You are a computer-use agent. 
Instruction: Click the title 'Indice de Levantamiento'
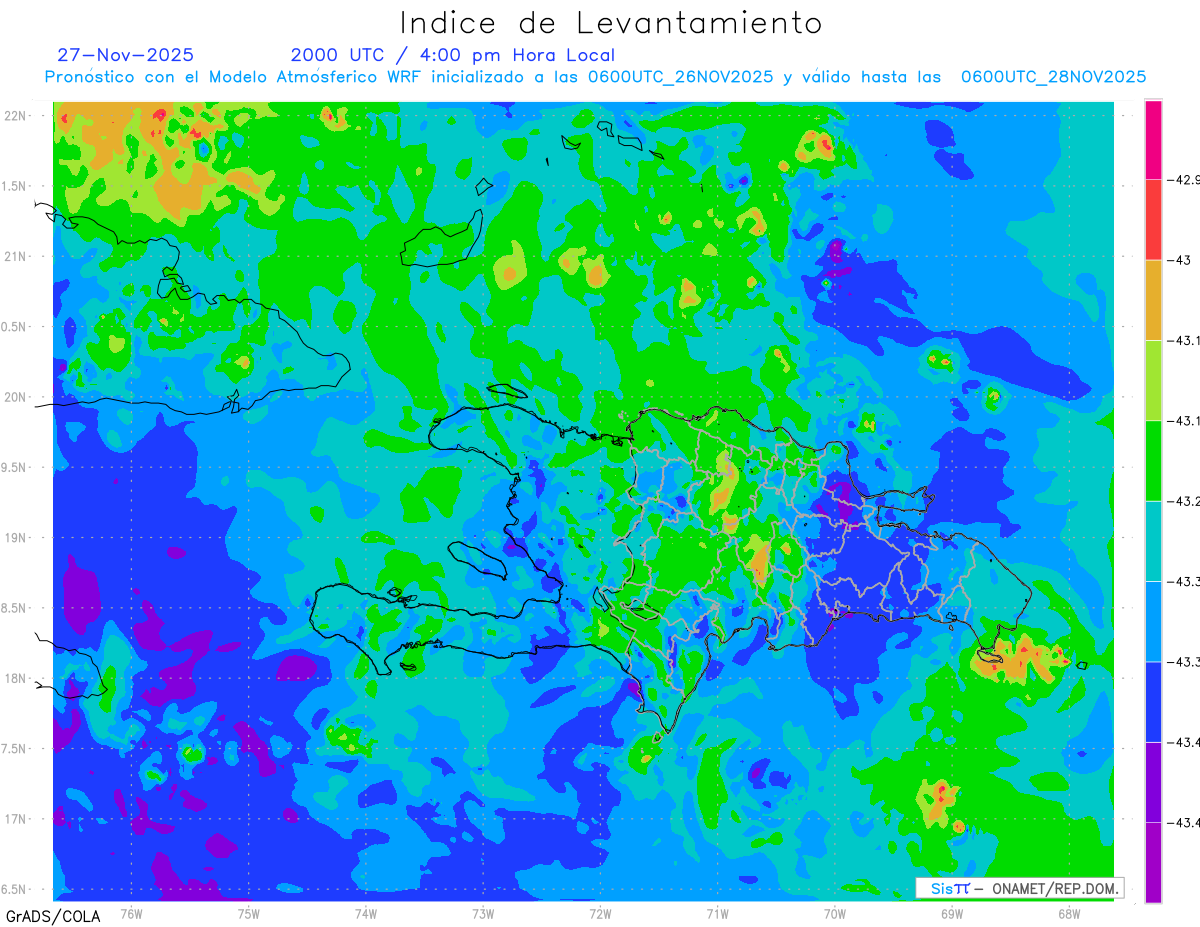coord(611,23)
